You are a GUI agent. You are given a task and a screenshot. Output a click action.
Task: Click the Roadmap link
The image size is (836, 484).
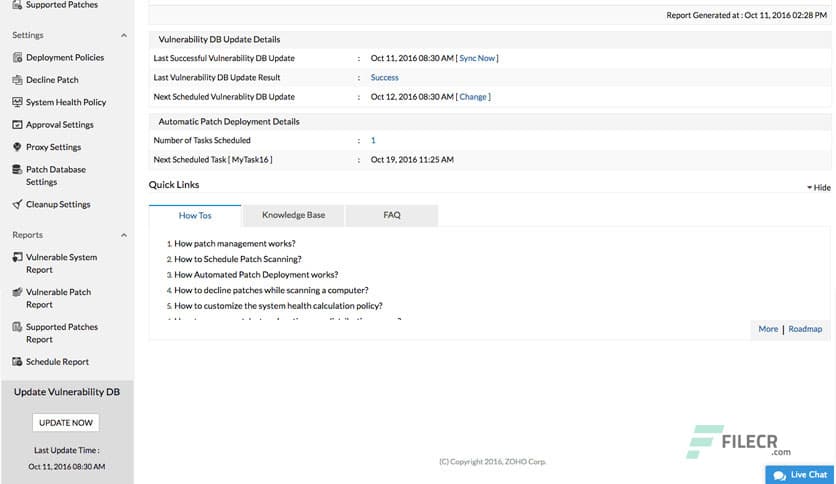pos(805,329)
